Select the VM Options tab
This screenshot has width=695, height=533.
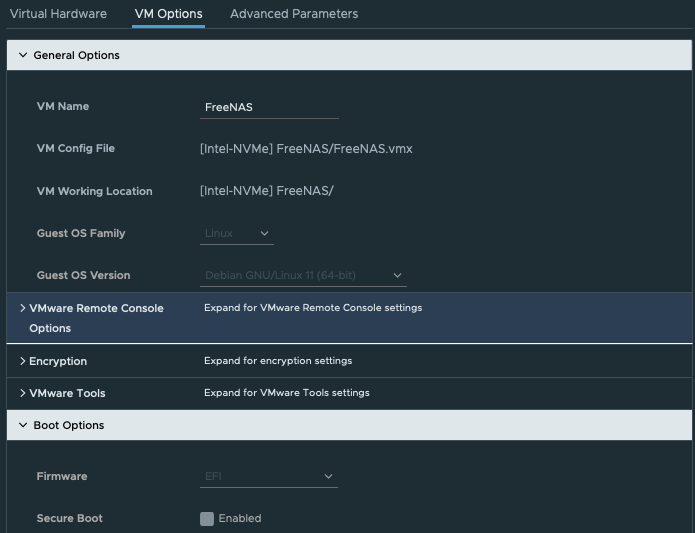[x=168, y=14]
